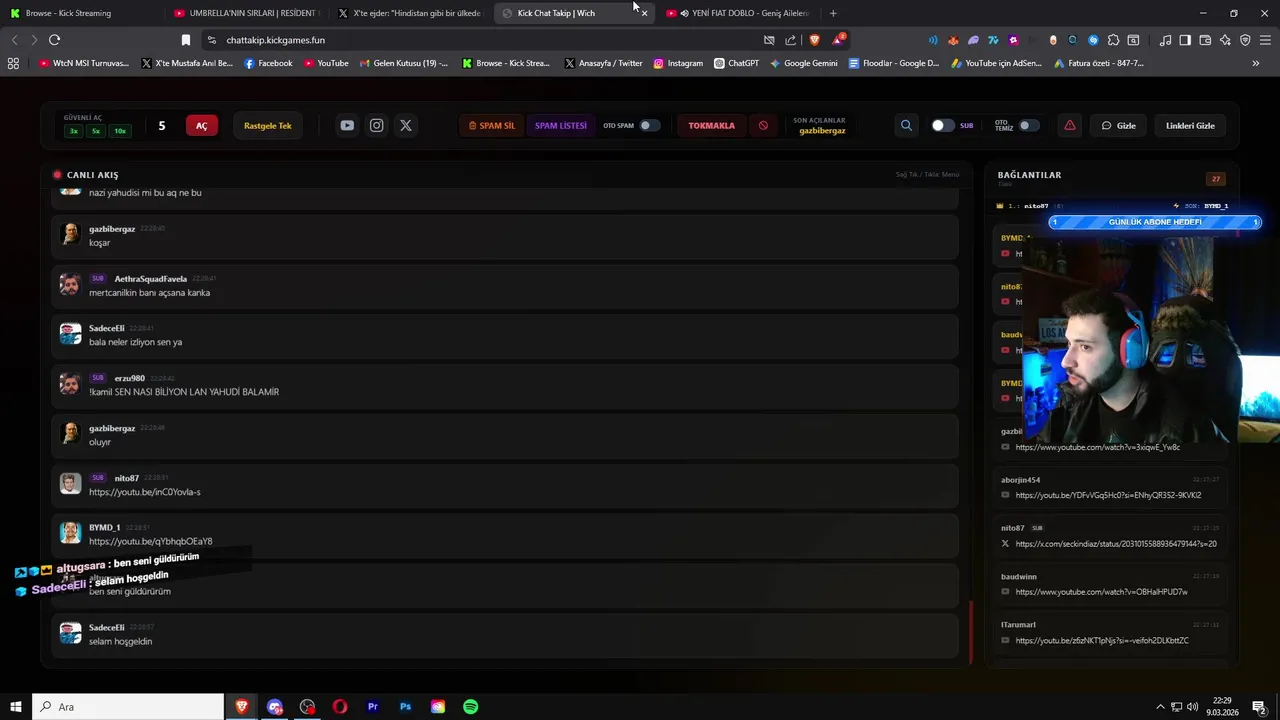Open Spotify from the taskbar
Image resolution: width=1280 pixels, height=720 pixels.
(470, 707)
